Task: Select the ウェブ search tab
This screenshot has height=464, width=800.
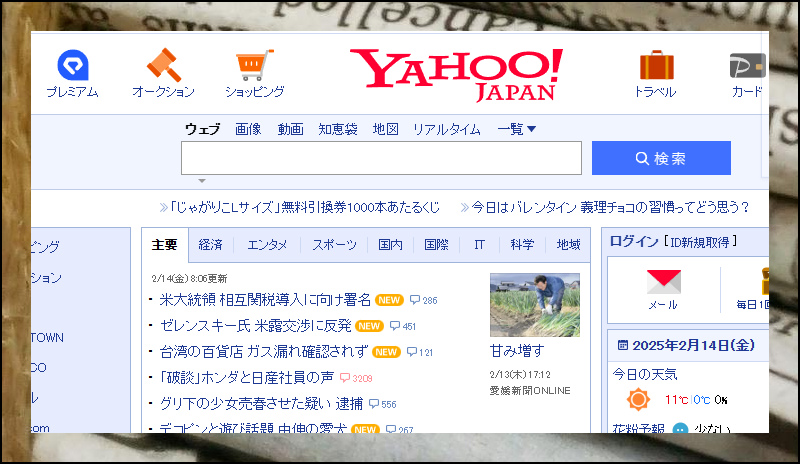Action: (203, 129)
